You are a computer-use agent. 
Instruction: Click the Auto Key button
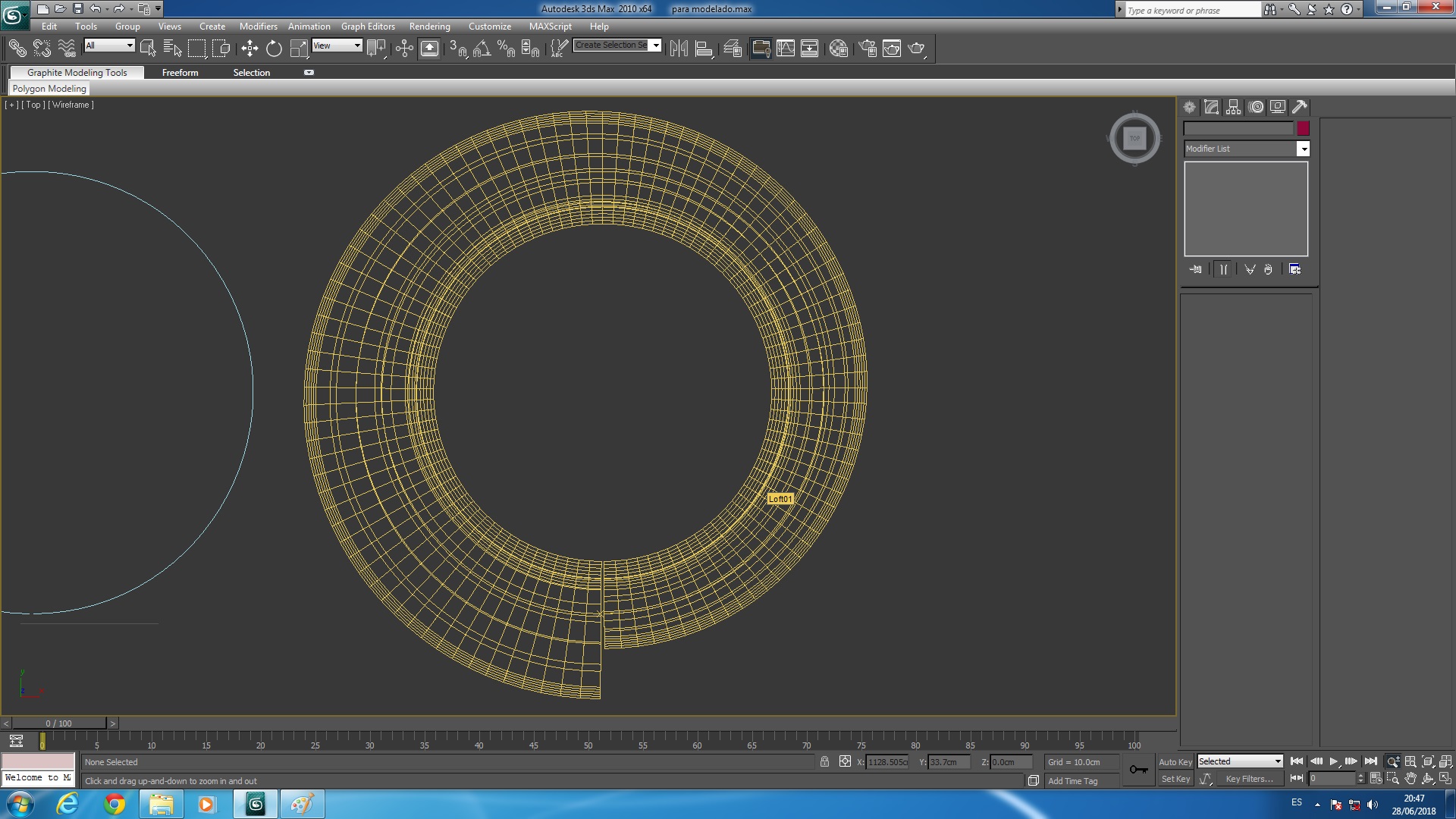pos(1175,761)
